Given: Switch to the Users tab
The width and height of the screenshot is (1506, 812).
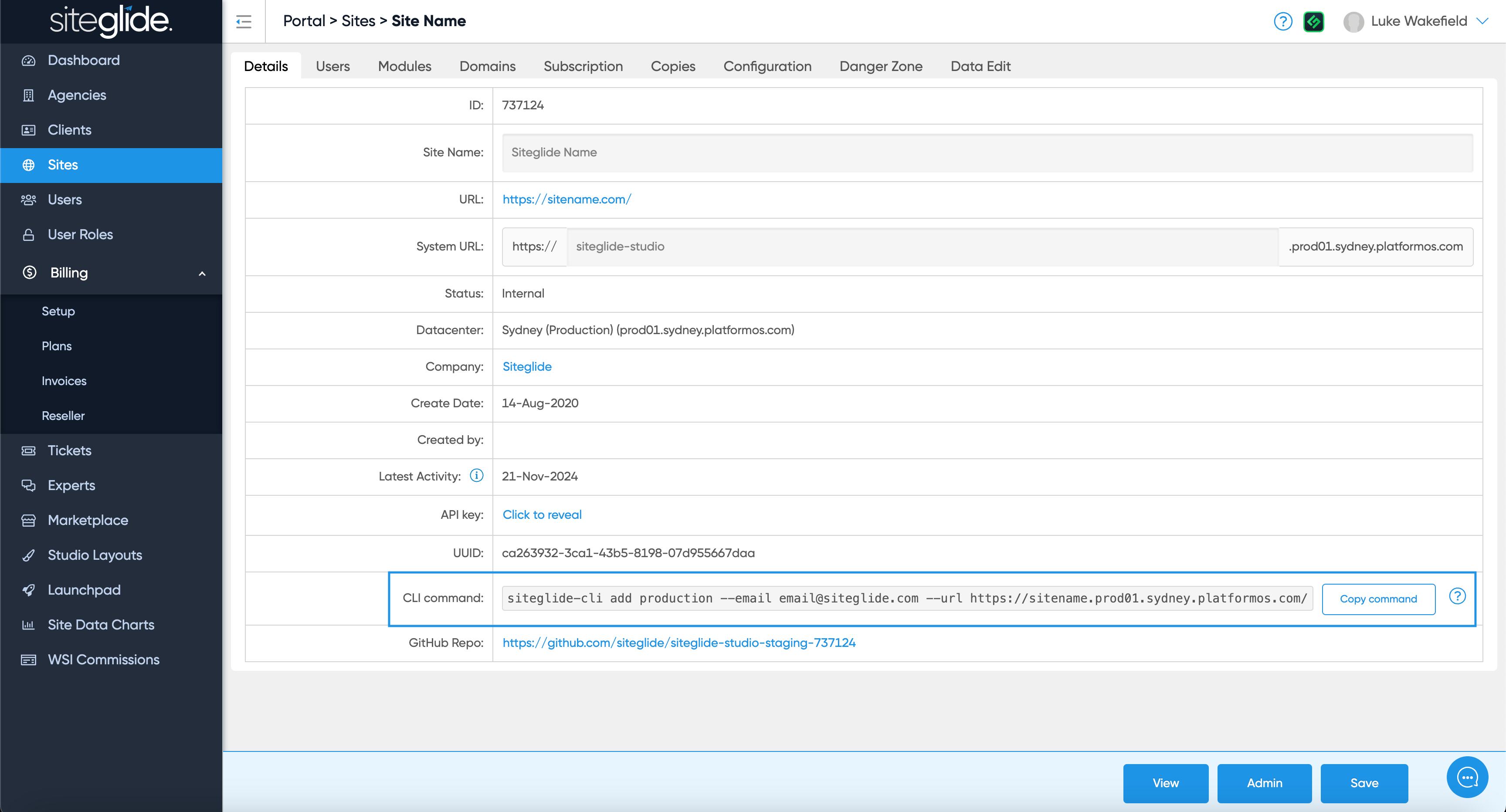Looking at the screenshot, I should pyautogui.click(x=332, y=66).
